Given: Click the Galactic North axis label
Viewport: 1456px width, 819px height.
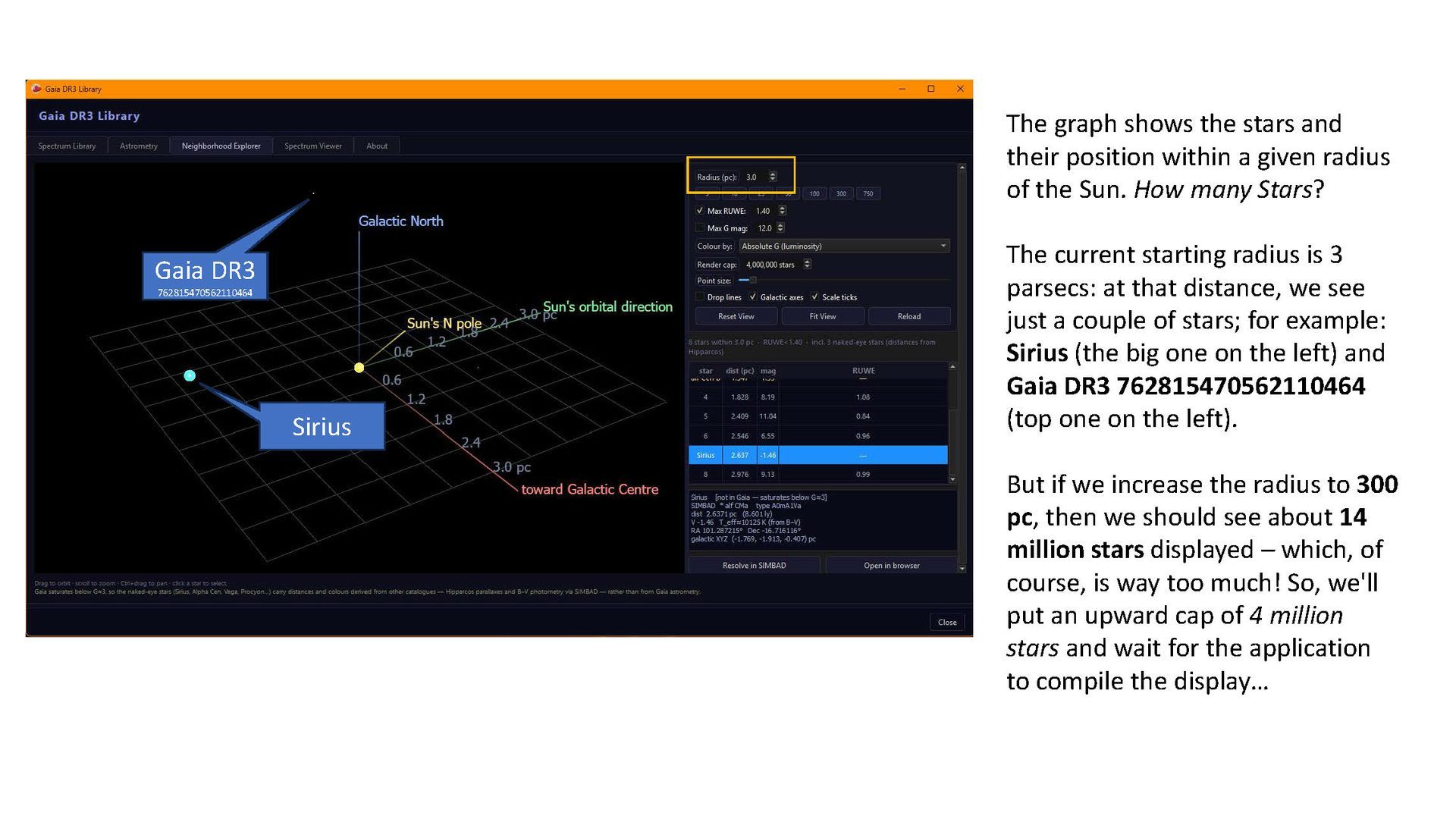Looking at the screenshot, I should 400,221.
